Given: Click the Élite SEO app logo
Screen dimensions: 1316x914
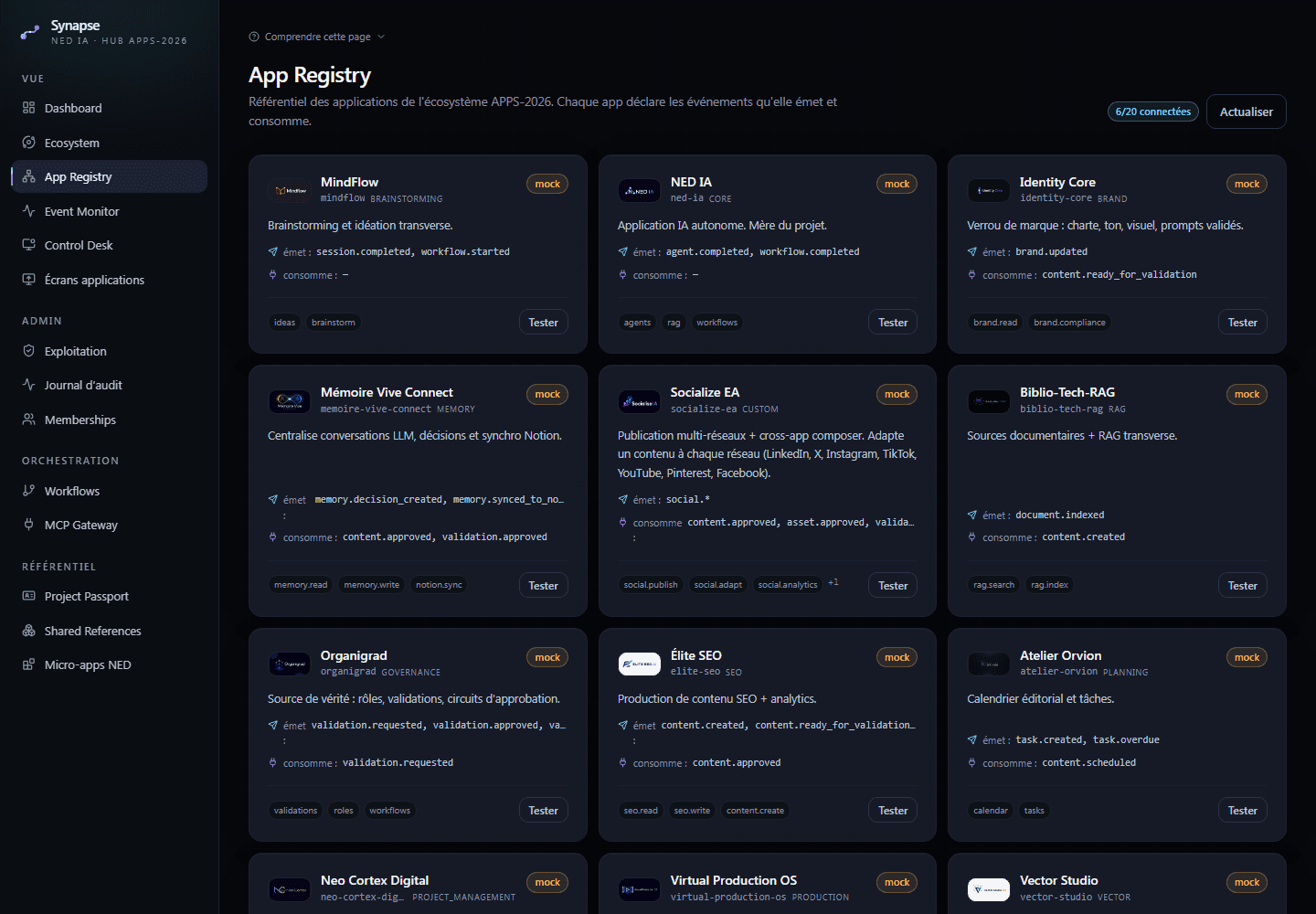Looking at the screenshot, I should [640, 664].
